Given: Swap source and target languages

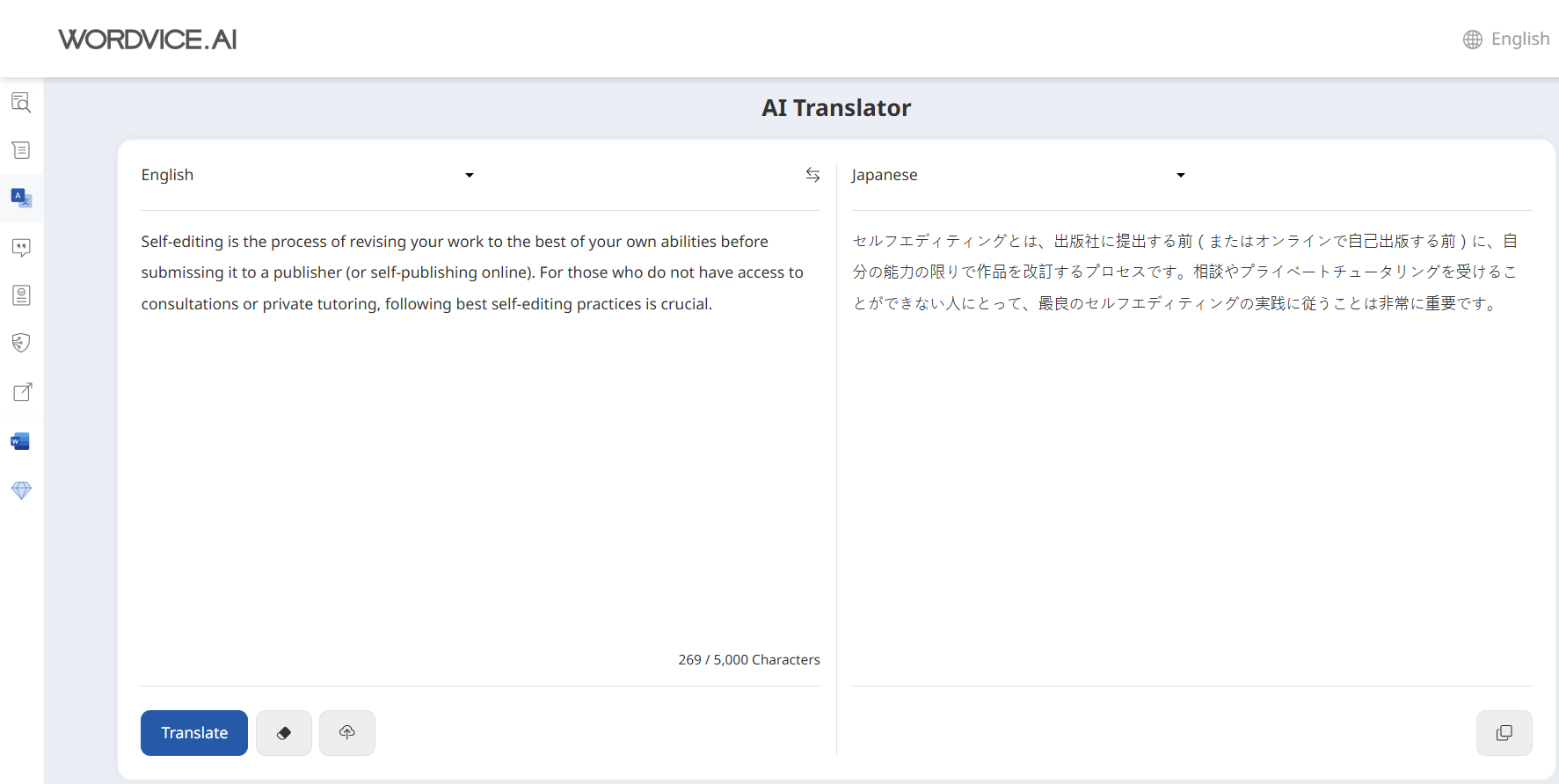Looking at the screenshot, I should (812, 175).
